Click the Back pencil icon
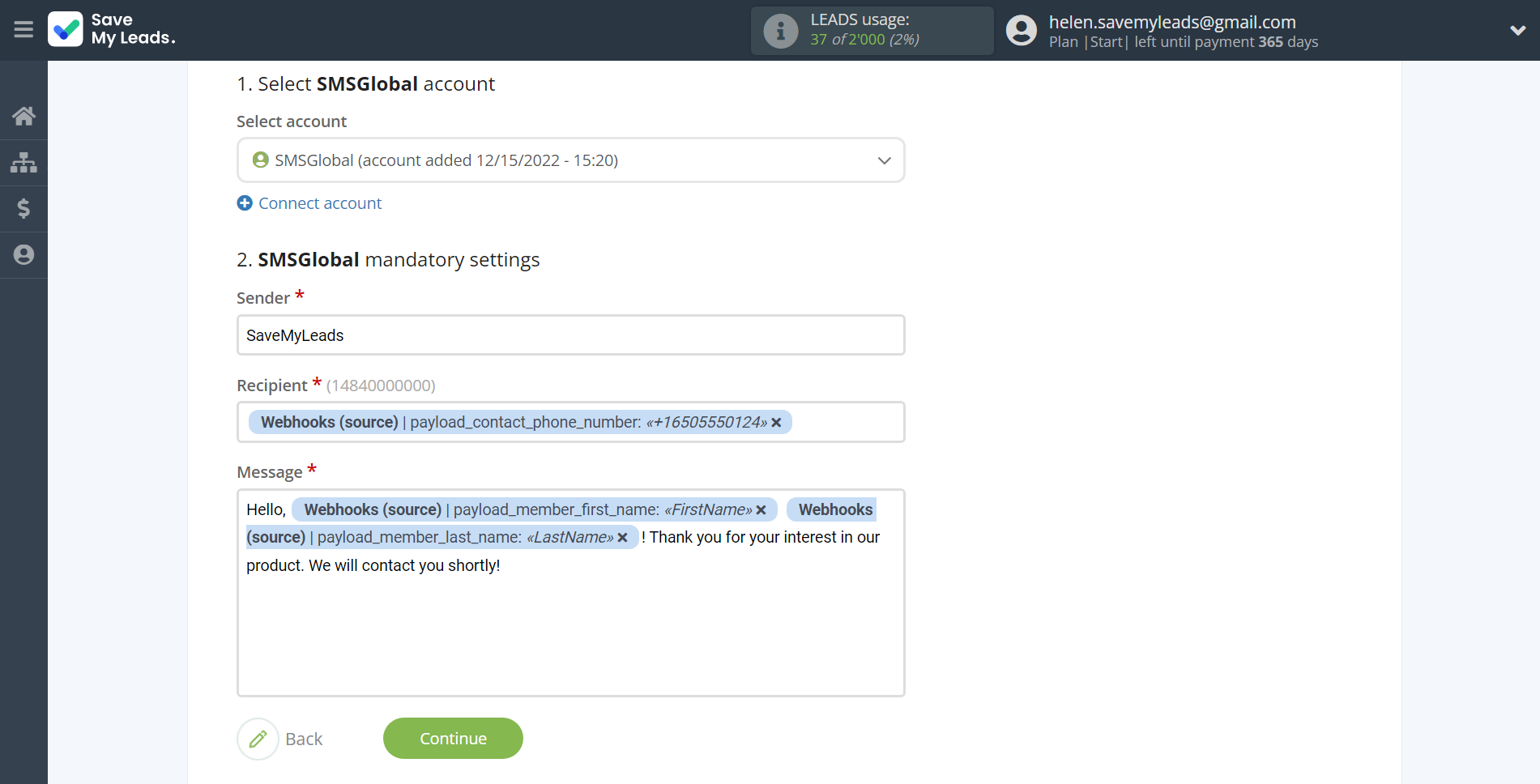The height and width of the screenshot is (784, 1540). (258, 739)
